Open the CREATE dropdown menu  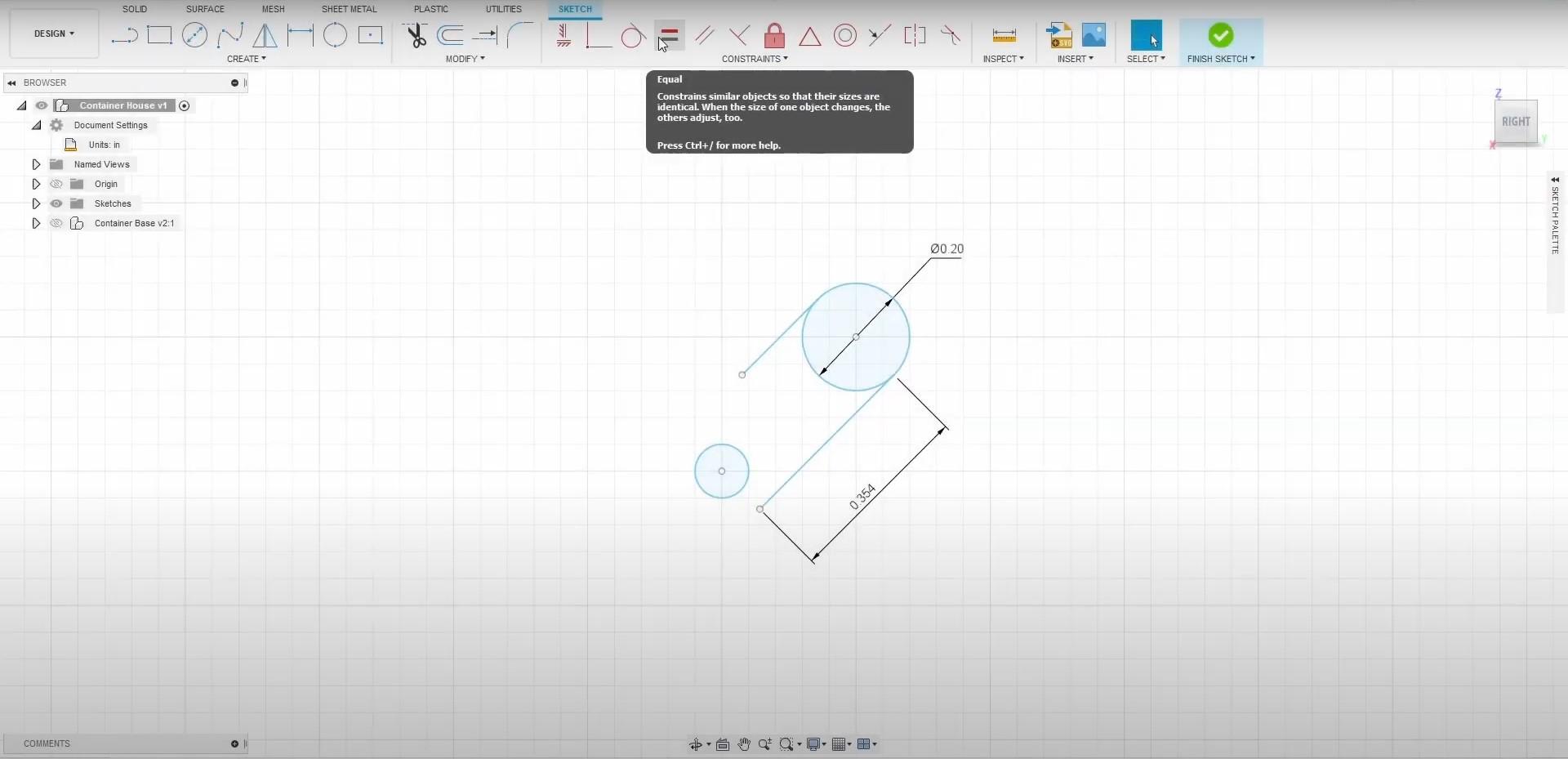[247, 59]
